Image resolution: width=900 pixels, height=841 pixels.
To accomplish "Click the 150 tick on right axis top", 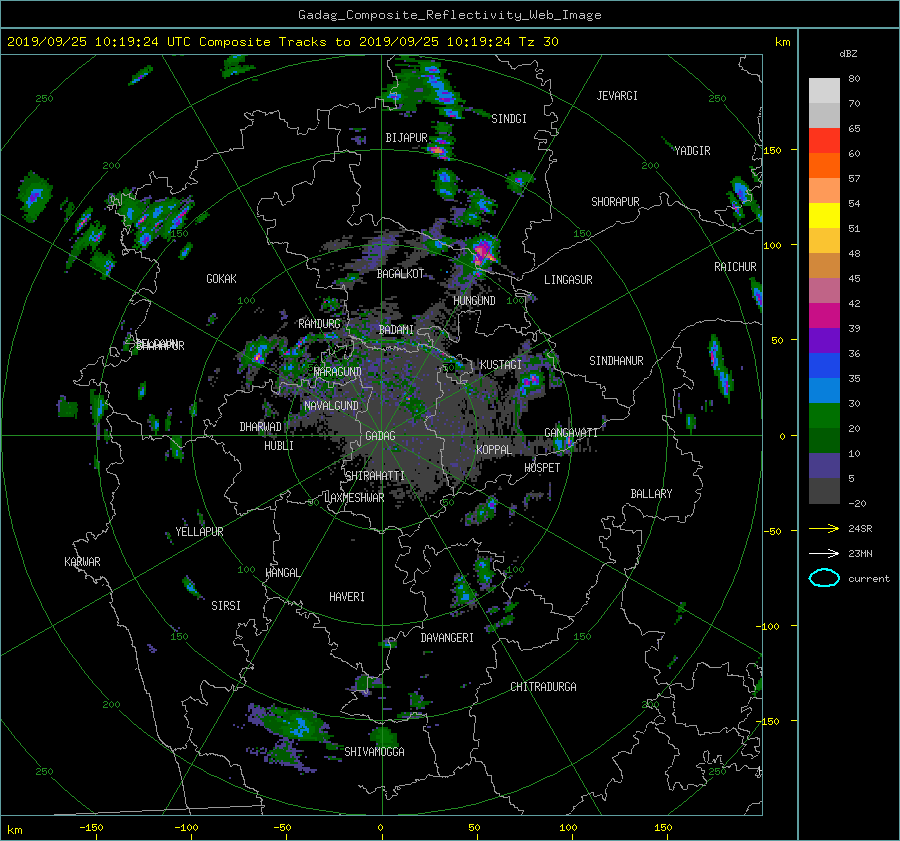I will tap(773, 150).
